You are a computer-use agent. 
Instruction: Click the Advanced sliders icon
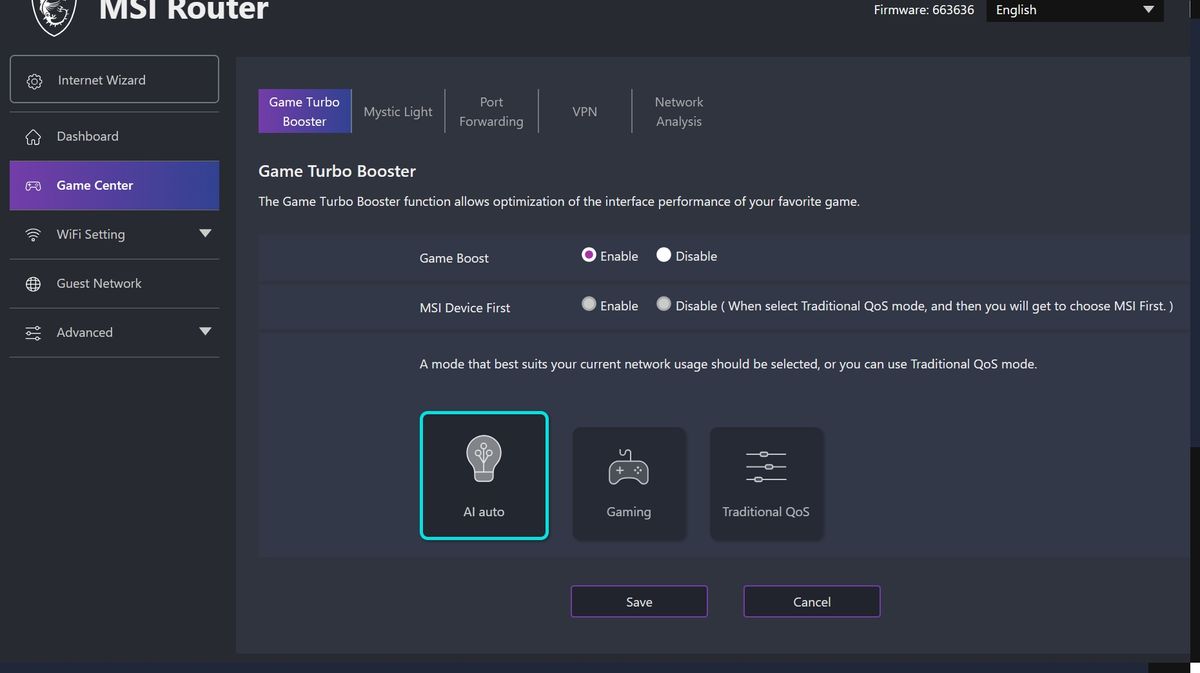pos(33,333)
